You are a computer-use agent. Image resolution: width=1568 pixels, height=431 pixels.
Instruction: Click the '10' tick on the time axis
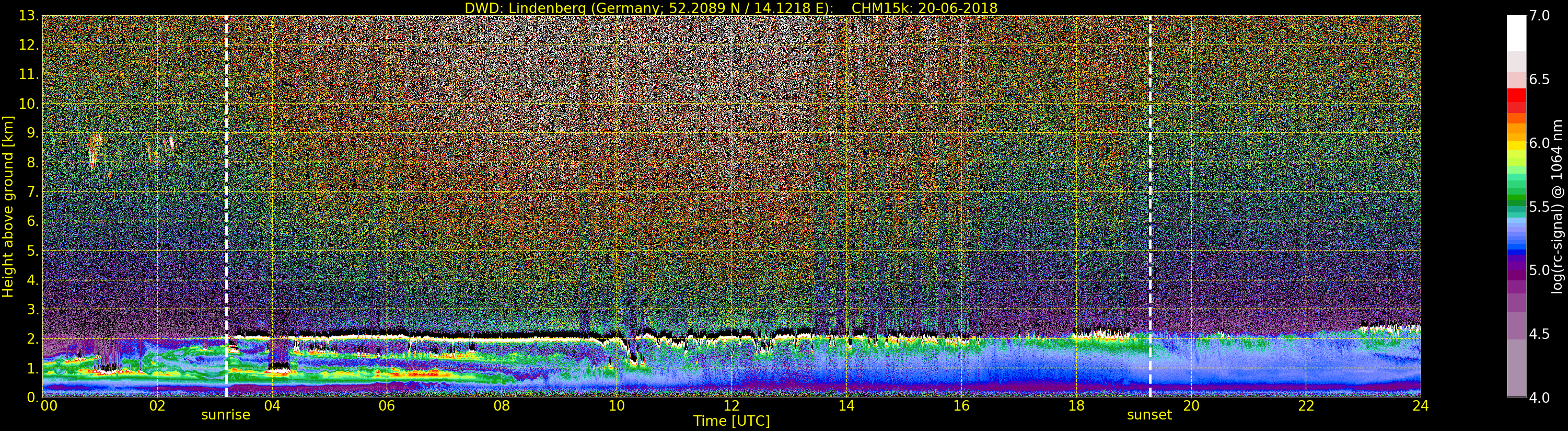(617, 405)
